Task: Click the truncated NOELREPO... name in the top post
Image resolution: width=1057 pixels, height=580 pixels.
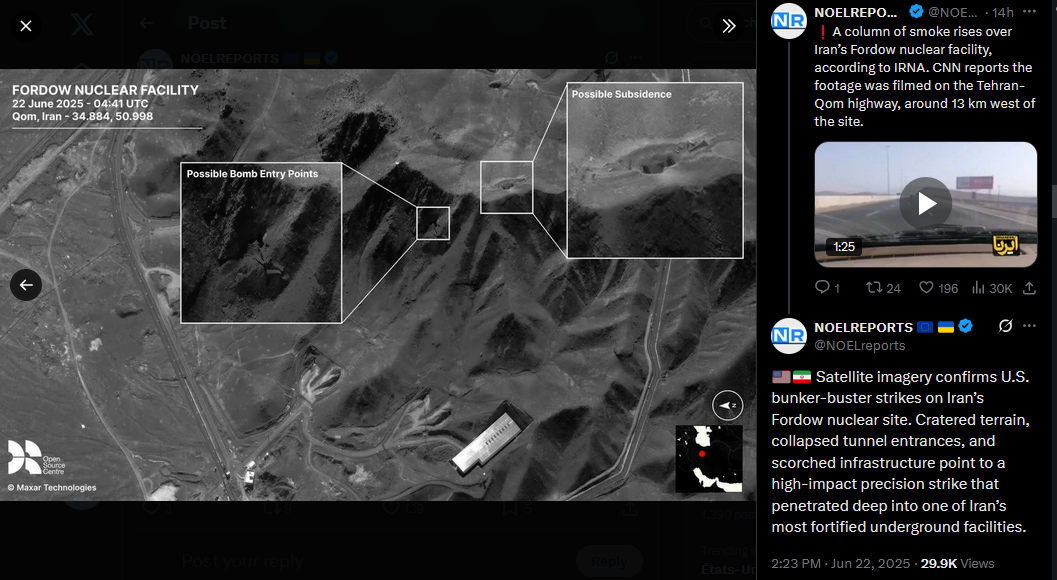Action: (x=855, y=12)
